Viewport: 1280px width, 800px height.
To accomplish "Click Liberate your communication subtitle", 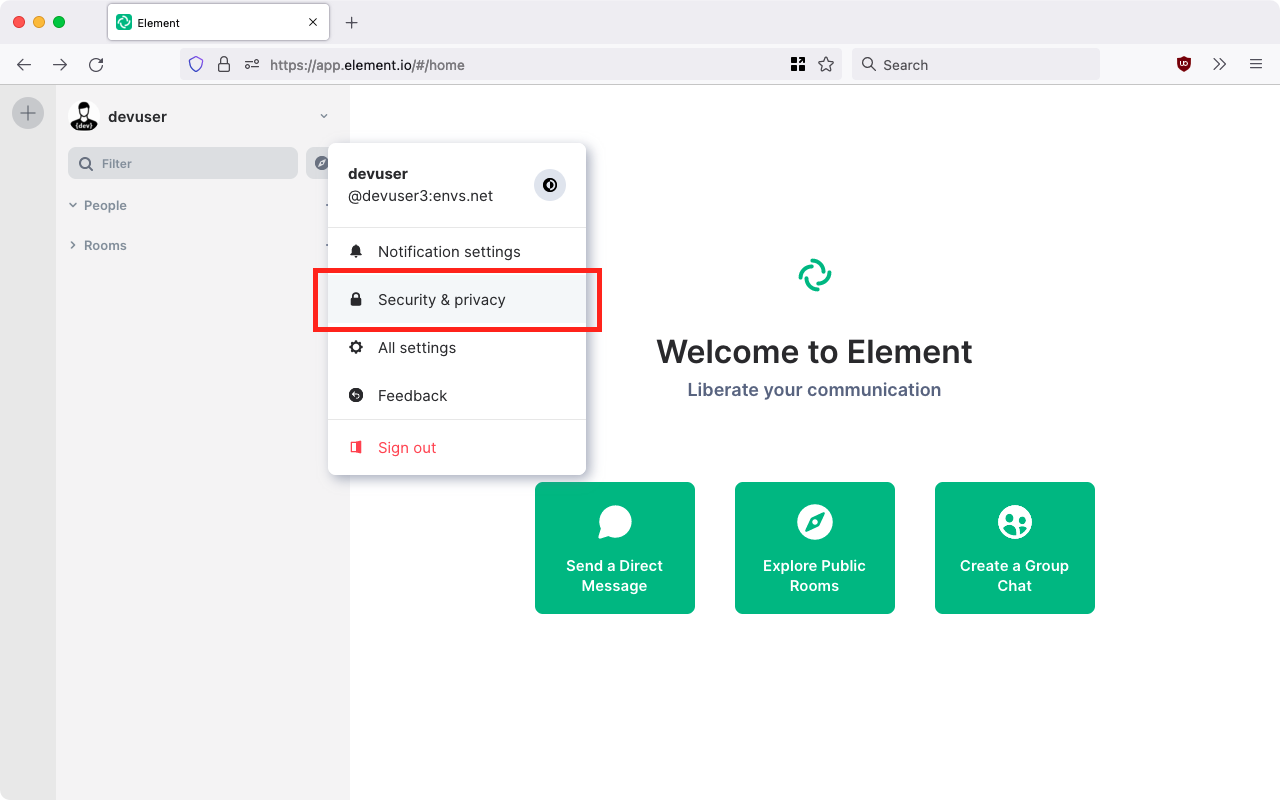I will tap(814, 390).
